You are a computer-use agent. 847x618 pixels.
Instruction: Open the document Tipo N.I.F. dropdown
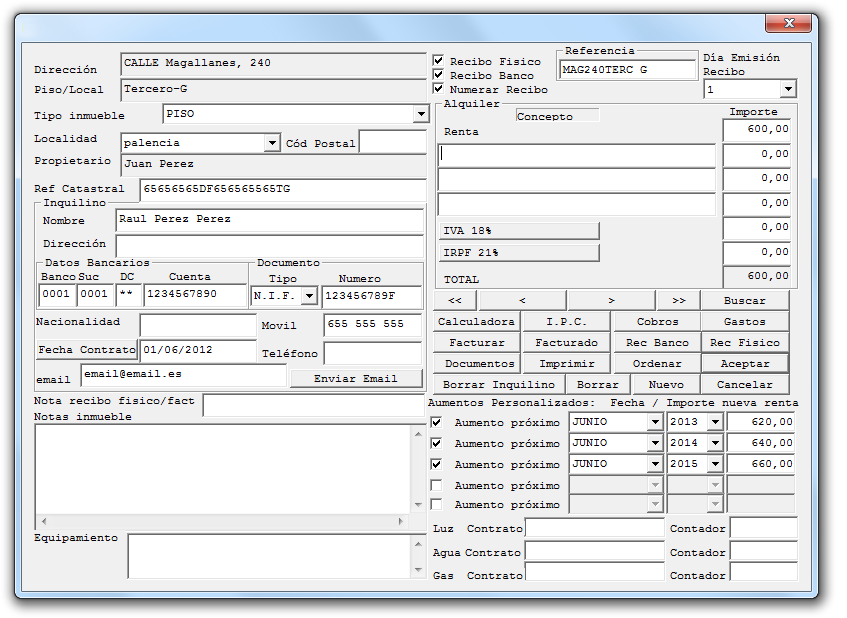[x=309, y=296]
